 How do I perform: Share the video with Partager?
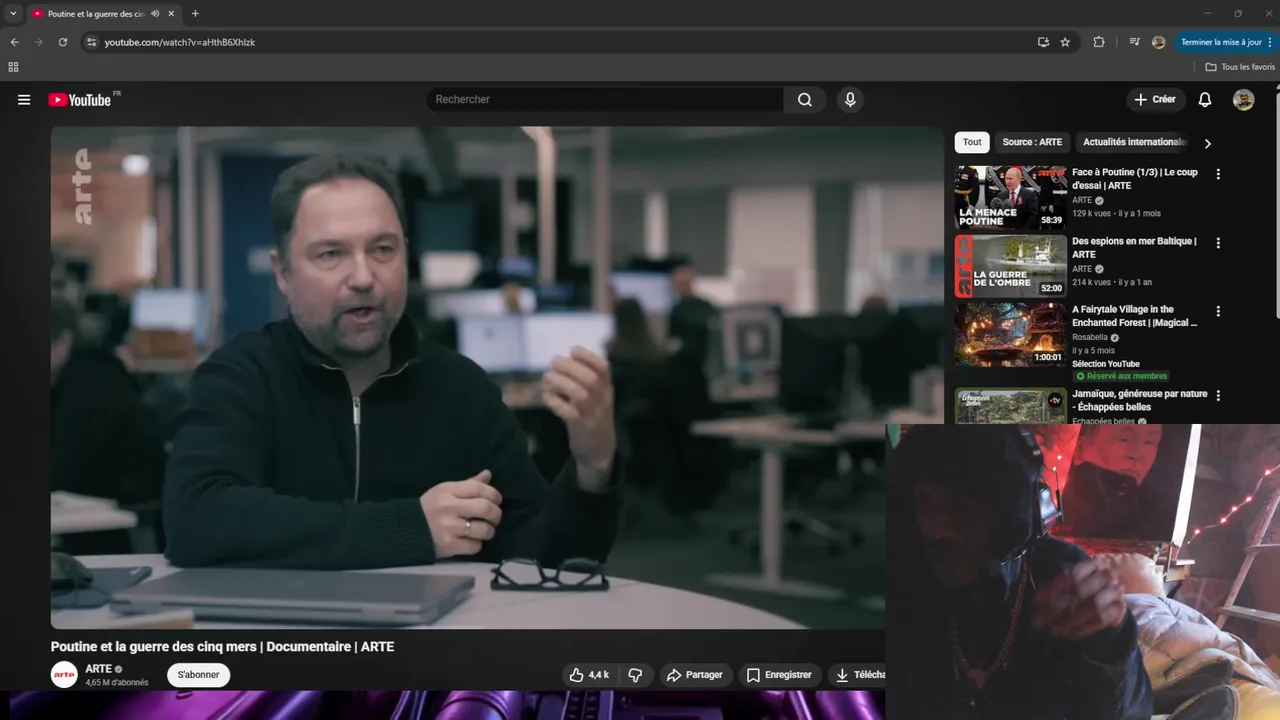pos(694,675)
